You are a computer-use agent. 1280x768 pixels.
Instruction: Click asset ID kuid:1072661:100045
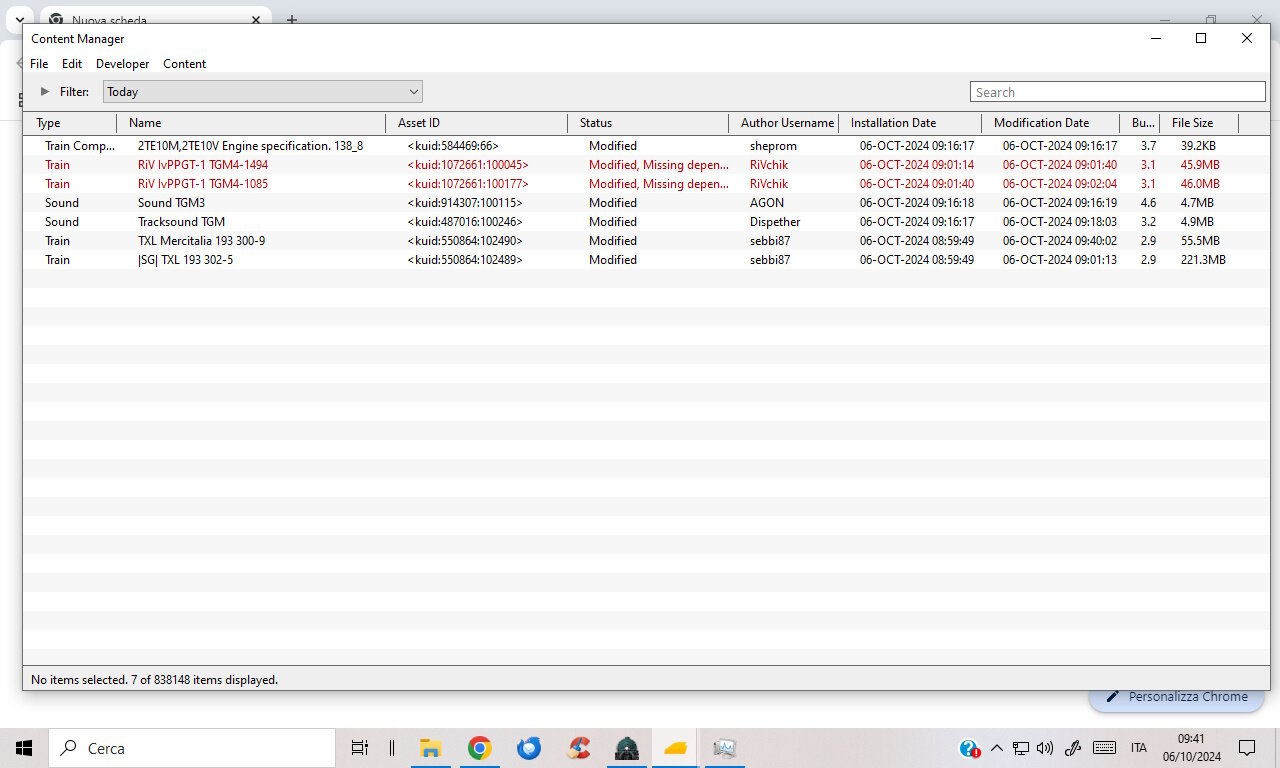click(468, 165)
